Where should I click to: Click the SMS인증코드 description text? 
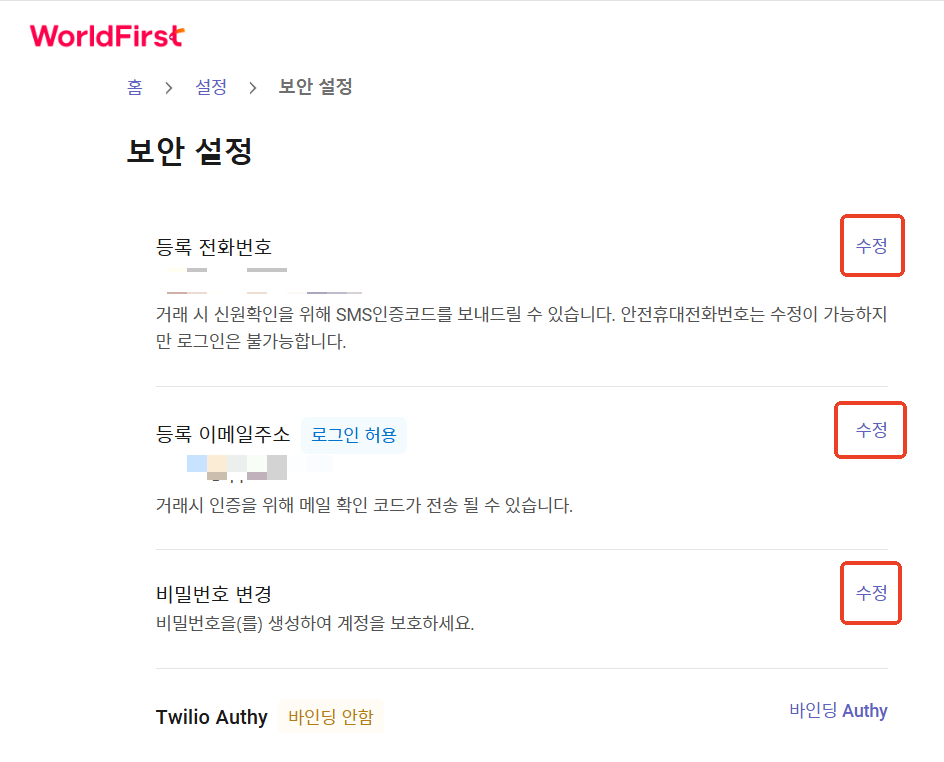click(x=521, y=327)
